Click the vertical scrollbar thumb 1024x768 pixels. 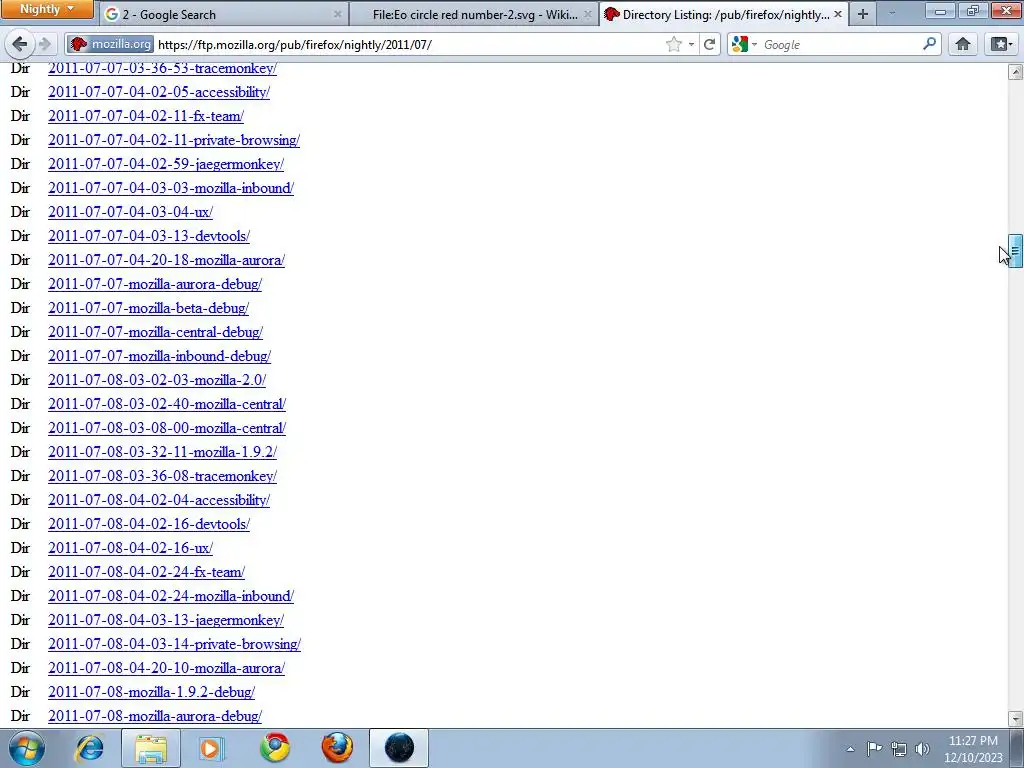(1015, 251)
